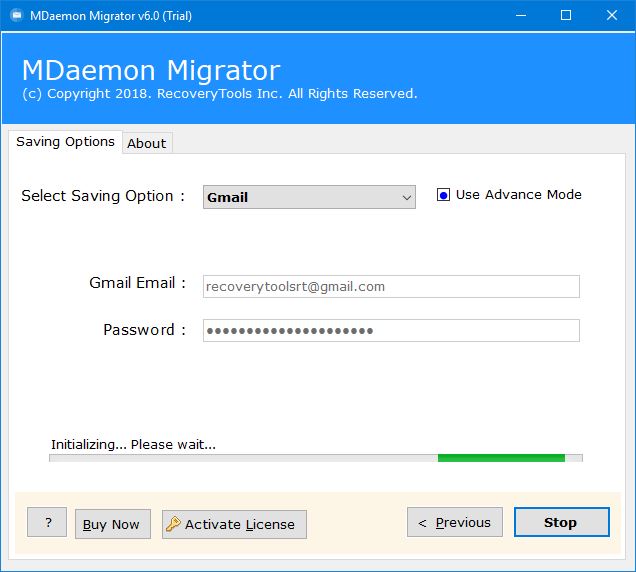Go back with the Previous button
The width and height of the screenshot is (636, 572).
pos(455,522)
